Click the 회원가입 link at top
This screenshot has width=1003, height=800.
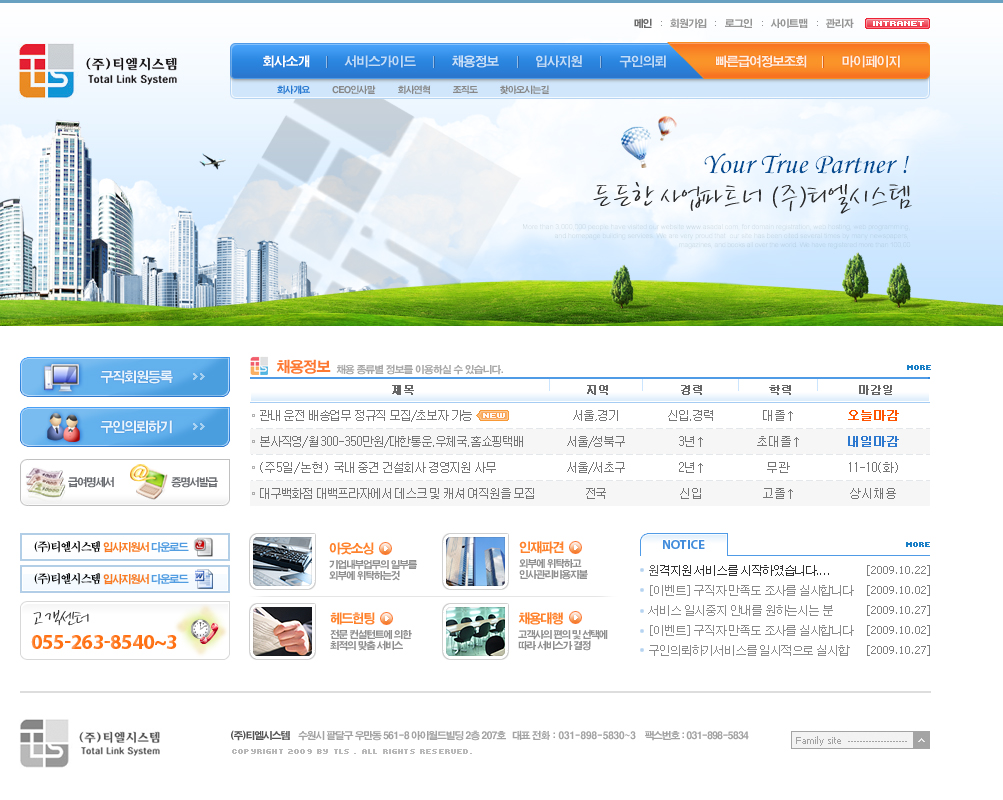click(688, 24)
